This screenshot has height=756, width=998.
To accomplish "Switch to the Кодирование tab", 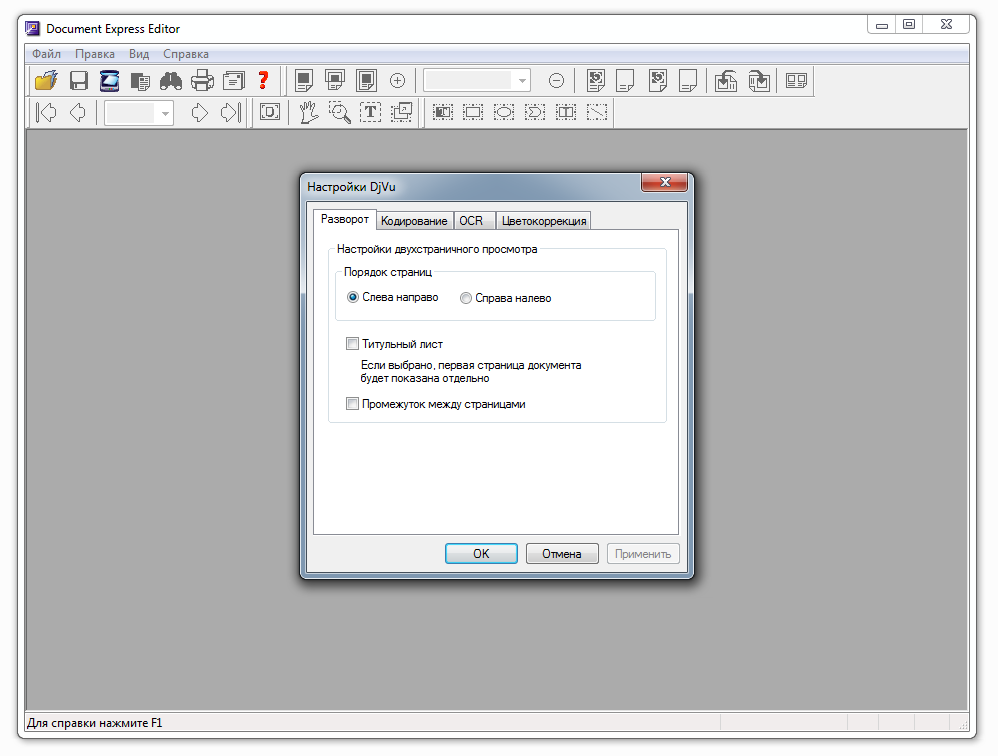I will pyautogui.click(x=414, y=221).
